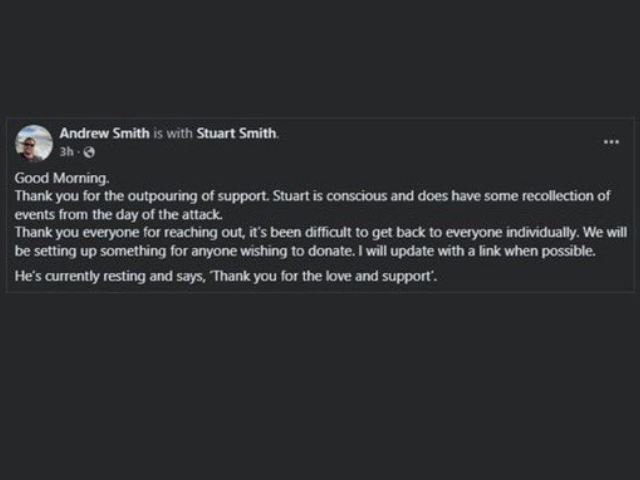Click the 'Thank you everyone for reaching out' line
This screenshot has width=640, height=480.
point(129,233)
